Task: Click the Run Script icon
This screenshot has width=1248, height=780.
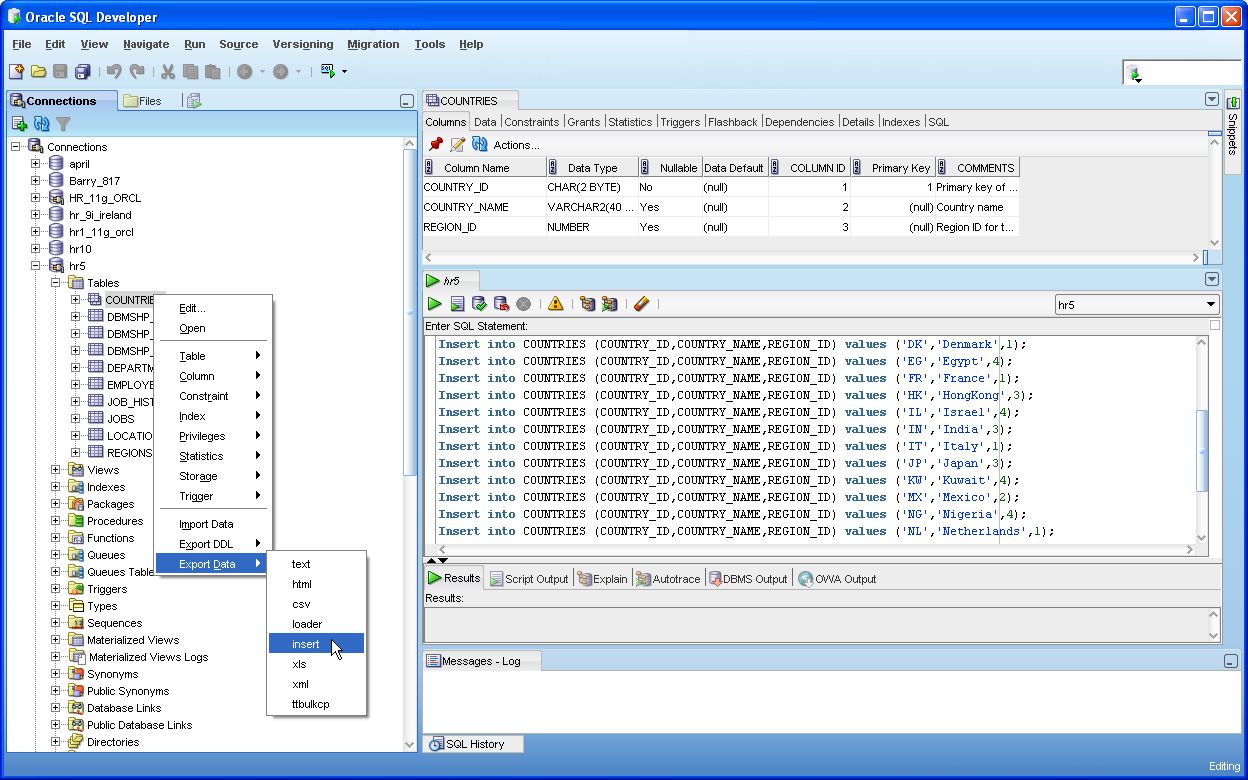Action: (457, 304)
